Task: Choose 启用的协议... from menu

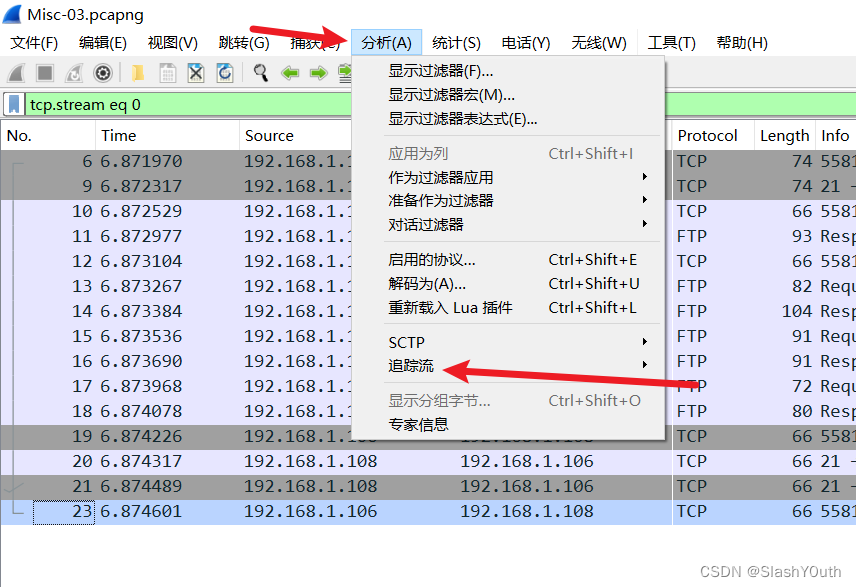Action: click(509, 260)
